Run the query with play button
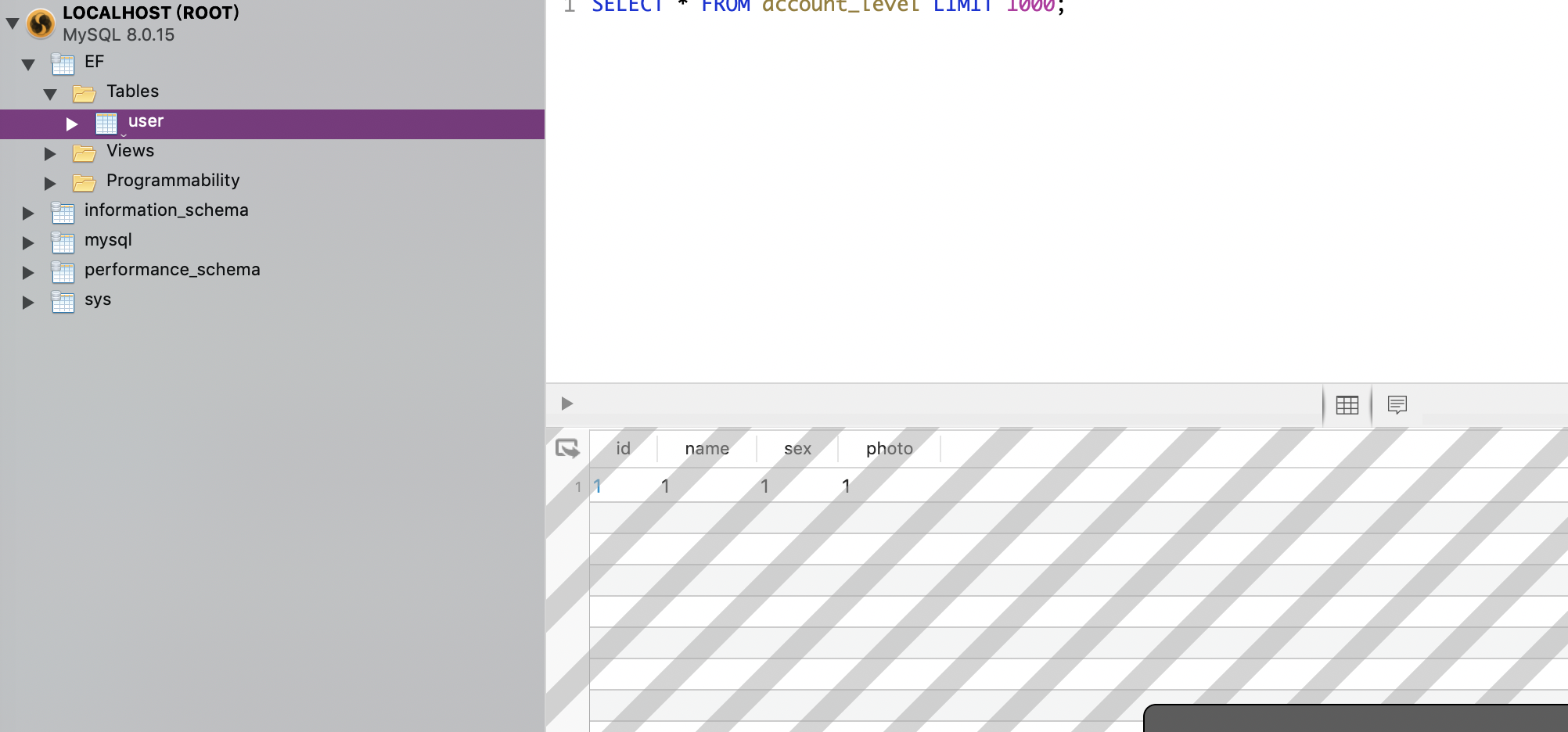 coord(567,404)
